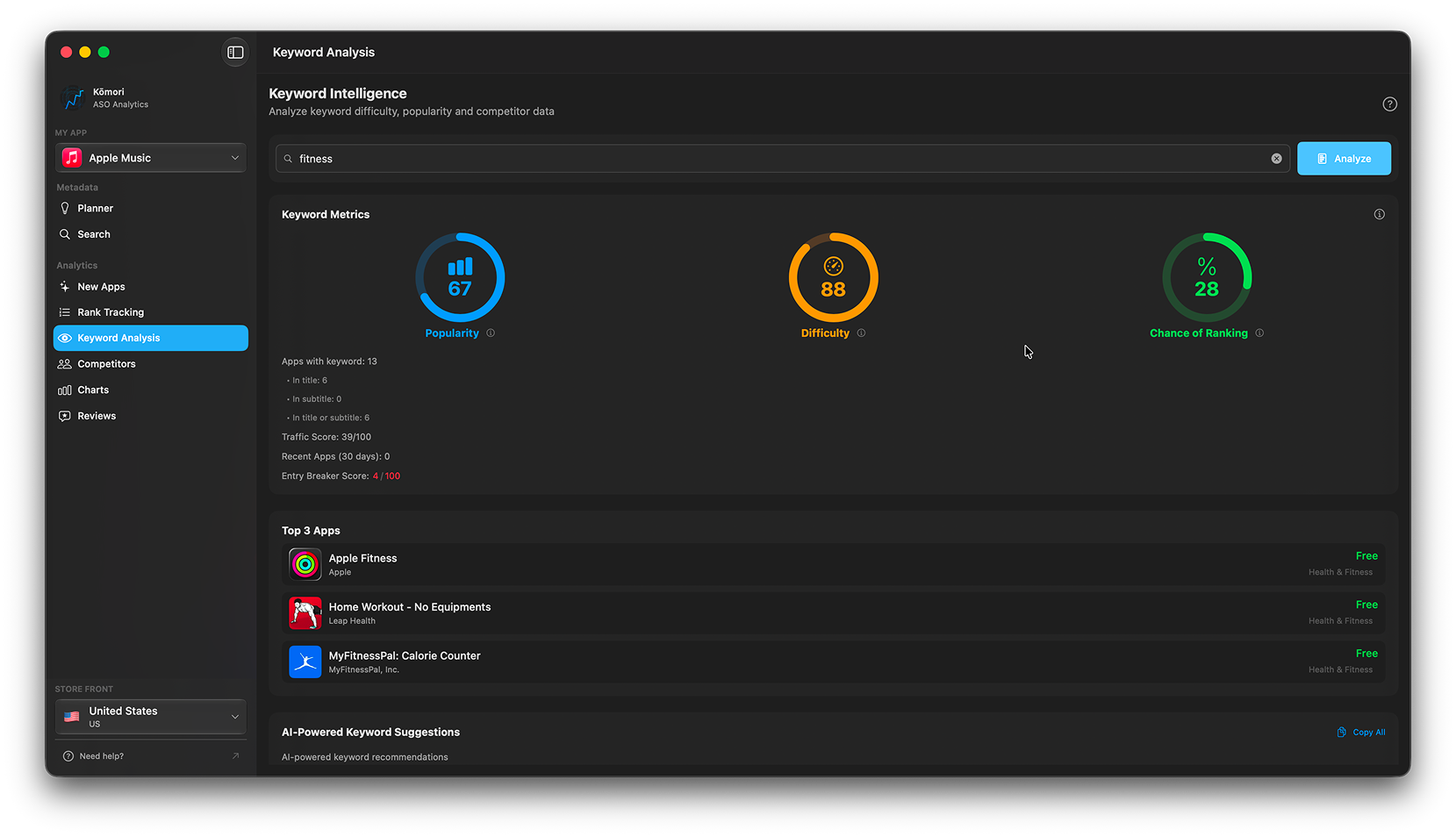Click the Keyword Metrics info icon
Image resolution: width=1456 pixels, height=837 pixels.
click(x=1379, y=214)
